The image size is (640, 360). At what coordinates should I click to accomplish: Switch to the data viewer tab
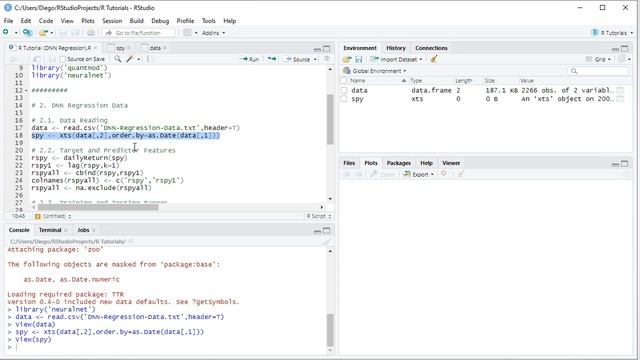[x=155, y=48]
